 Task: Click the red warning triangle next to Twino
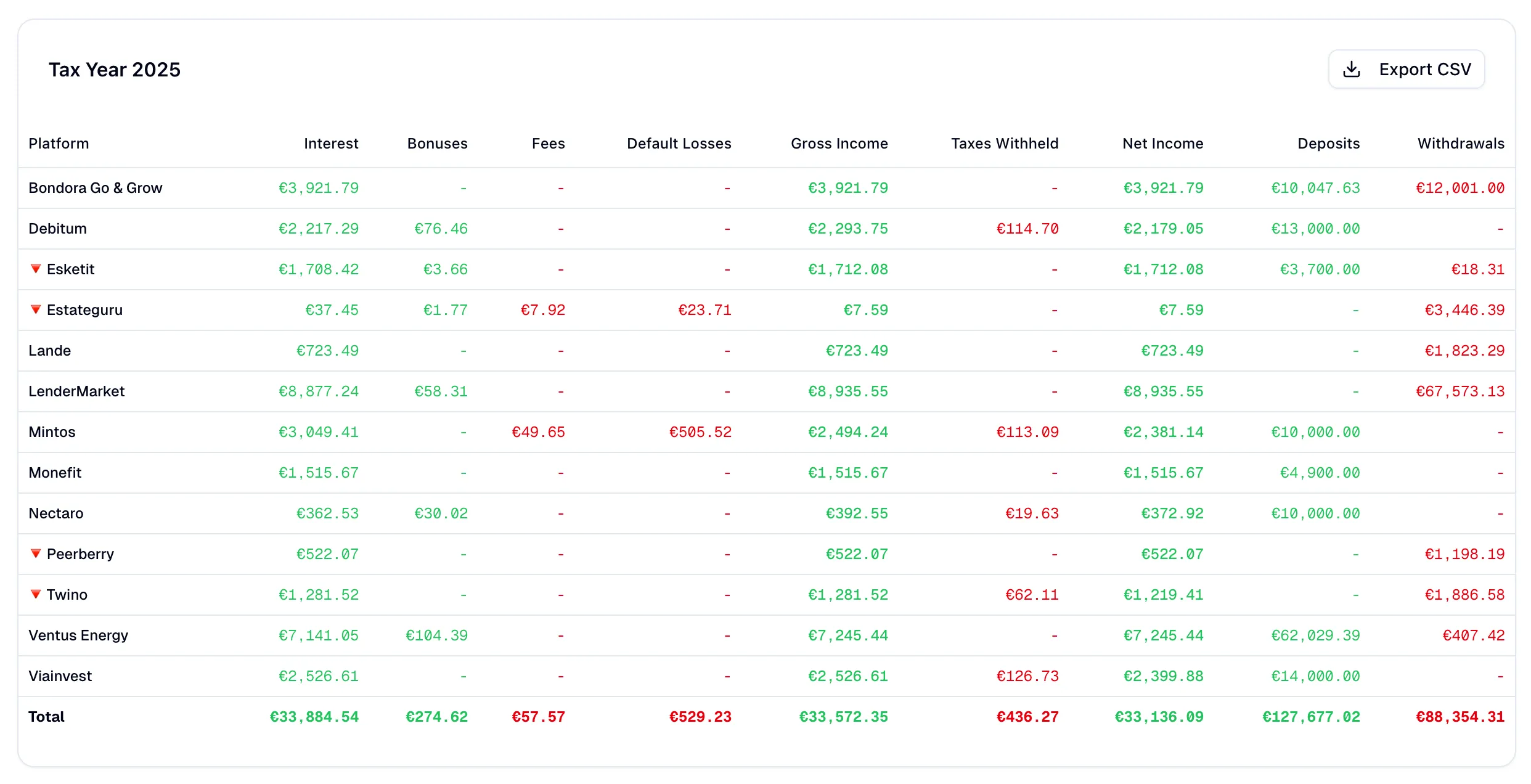pyautogui.click(x=35, y=595)
